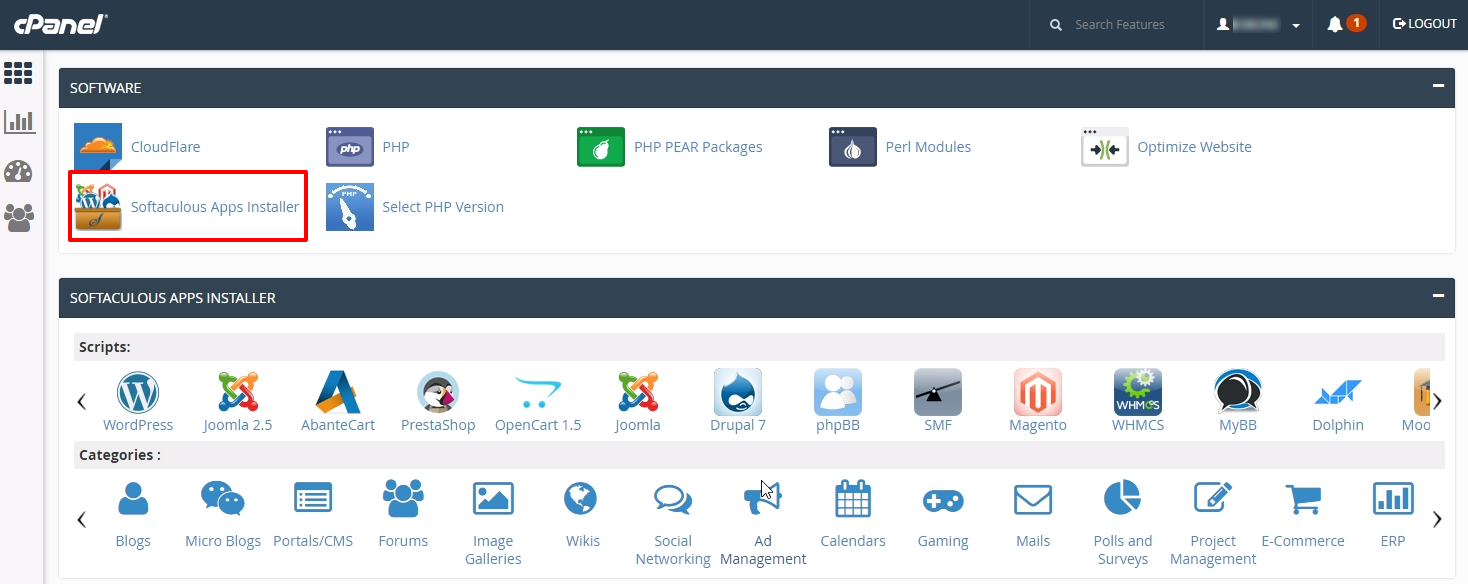Select the AbanteCart script icon

(x=338, y=392)
